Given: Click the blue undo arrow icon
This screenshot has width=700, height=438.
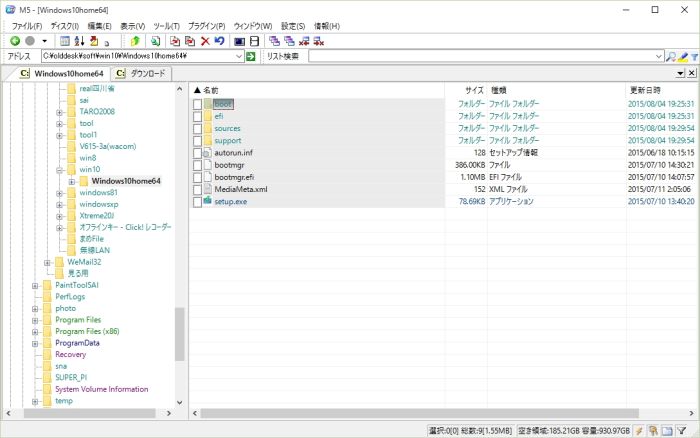Looking at the screenshot, I should (x=218, y=41).
